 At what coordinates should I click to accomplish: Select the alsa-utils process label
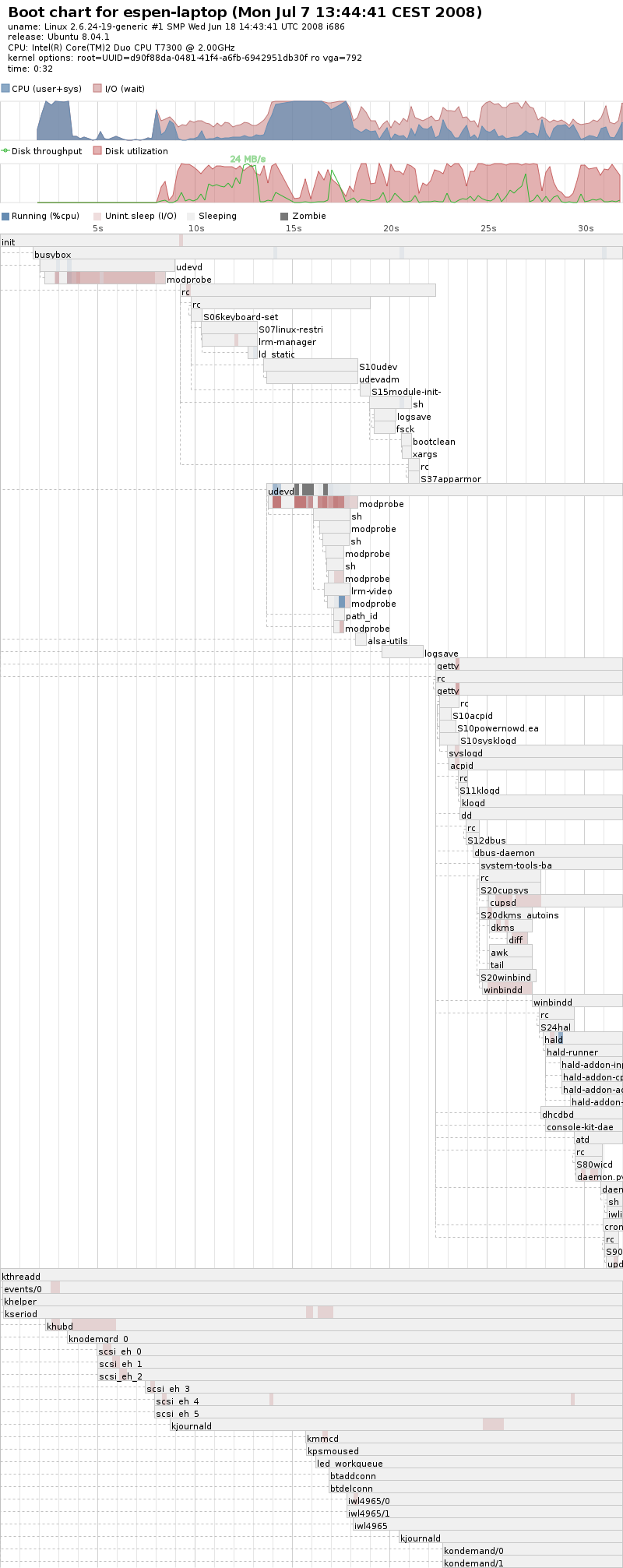click(x=387, y=641)
